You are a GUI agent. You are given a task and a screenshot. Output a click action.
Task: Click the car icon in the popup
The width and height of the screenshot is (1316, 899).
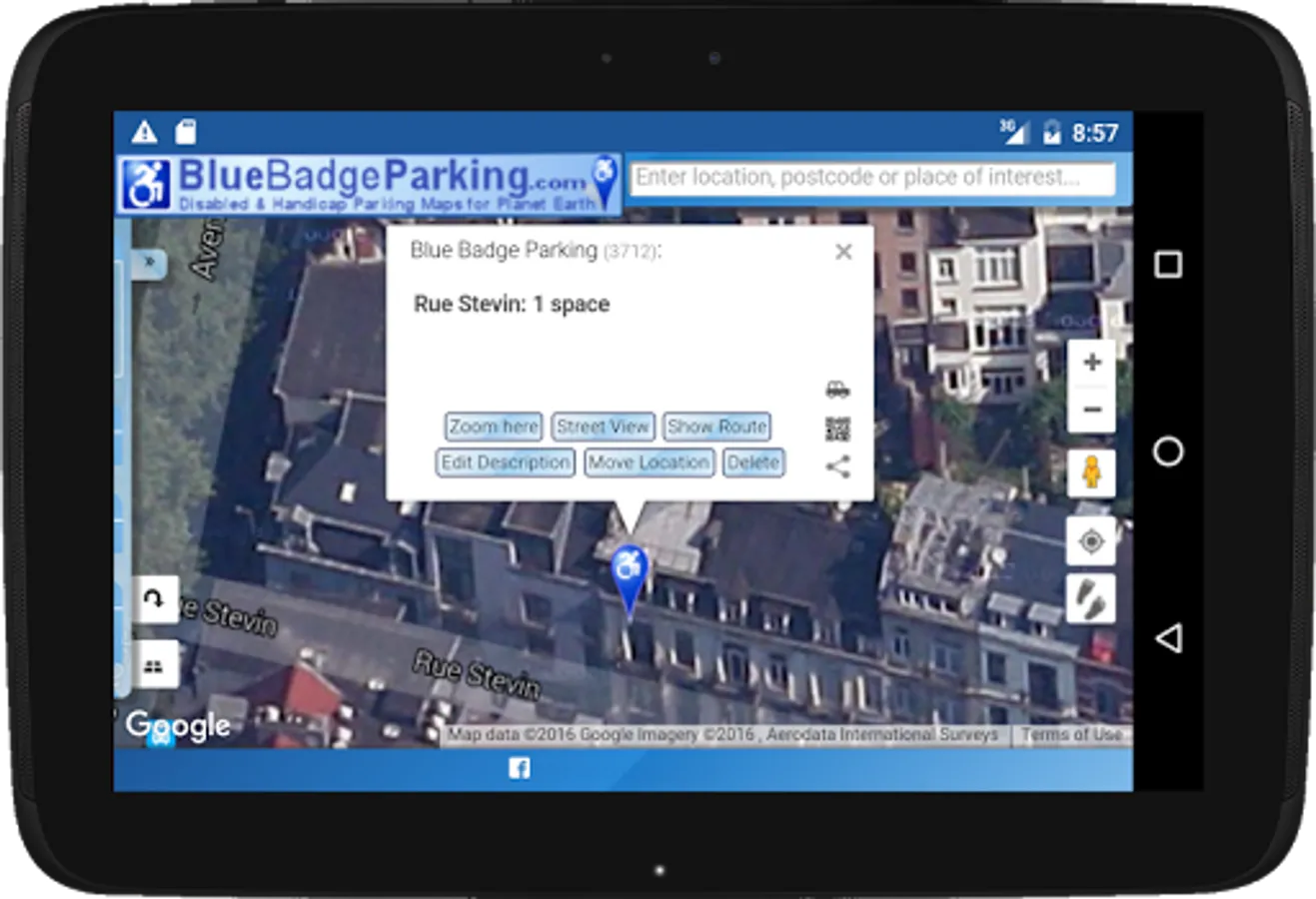(837, 390)
